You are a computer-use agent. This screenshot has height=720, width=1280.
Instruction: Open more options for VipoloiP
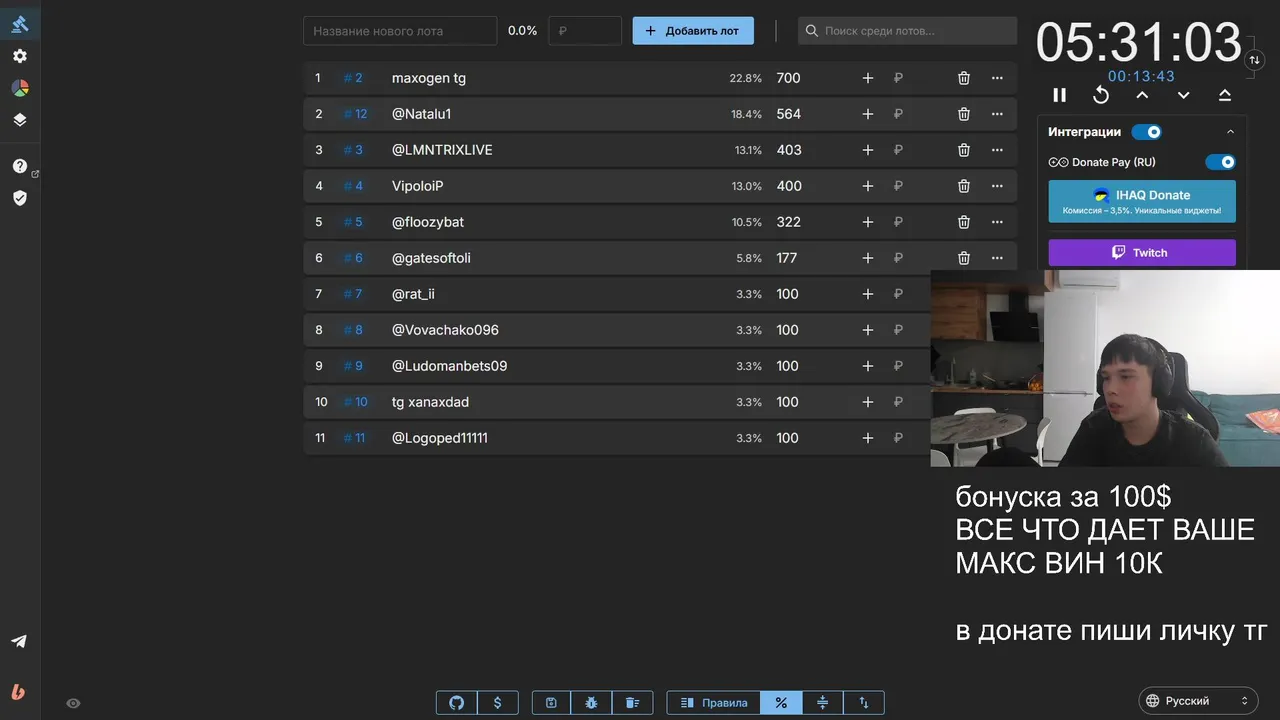(x=997, y=186)
